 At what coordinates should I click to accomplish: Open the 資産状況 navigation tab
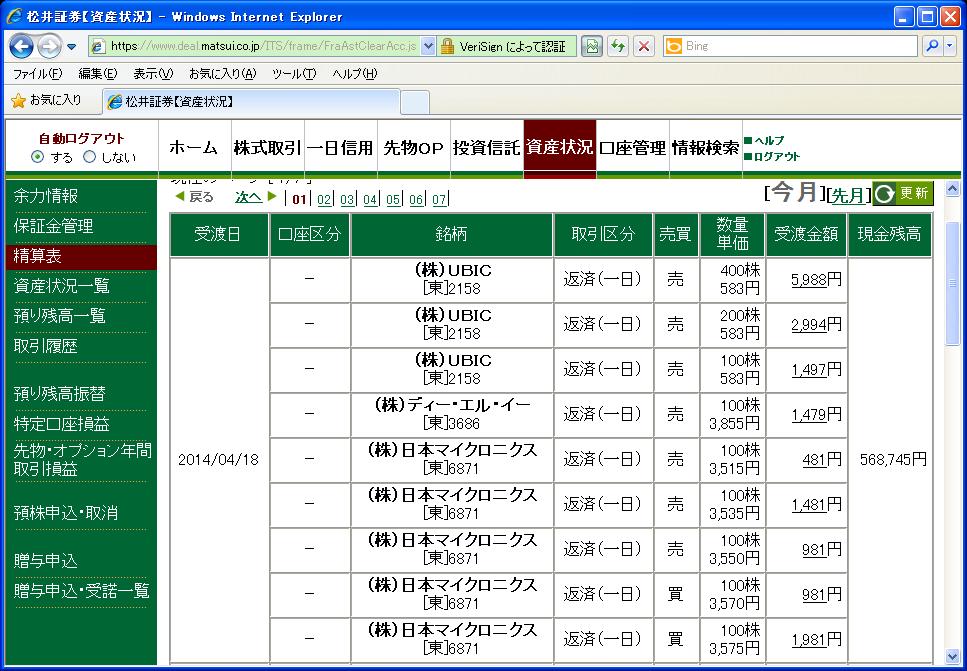[x=560, y=147]
